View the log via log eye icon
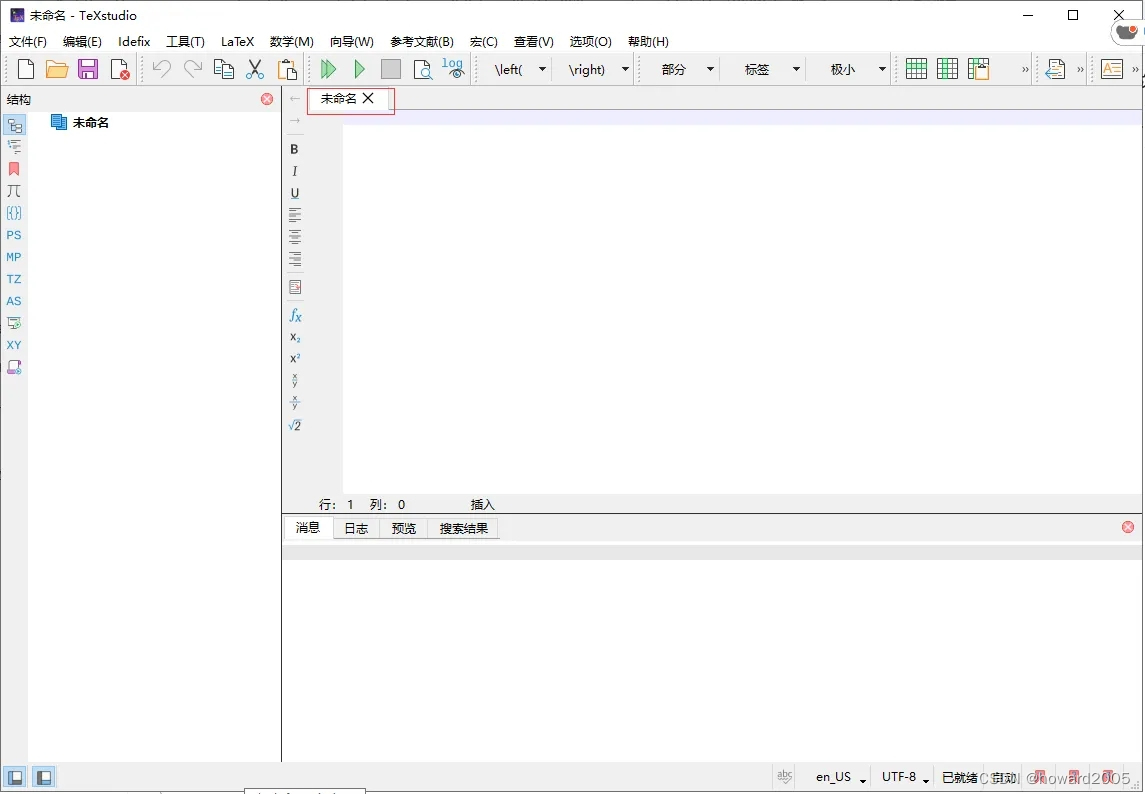Image resolution: width=1145 pixels, height=794 pixels. click(x=453, y=68)
